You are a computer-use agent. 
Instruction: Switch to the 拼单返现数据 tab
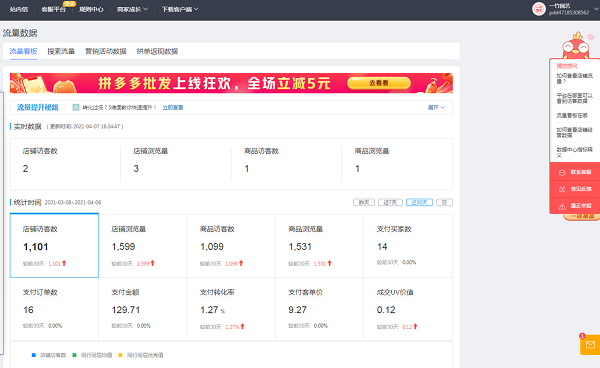click(157, 51)
